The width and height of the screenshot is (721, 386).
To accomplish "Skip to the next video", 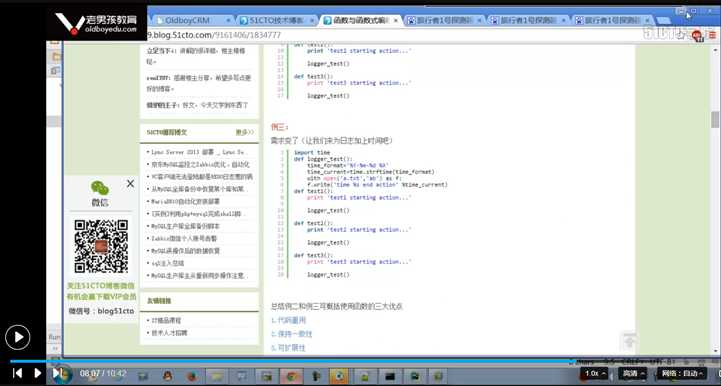I will (56, 373).
